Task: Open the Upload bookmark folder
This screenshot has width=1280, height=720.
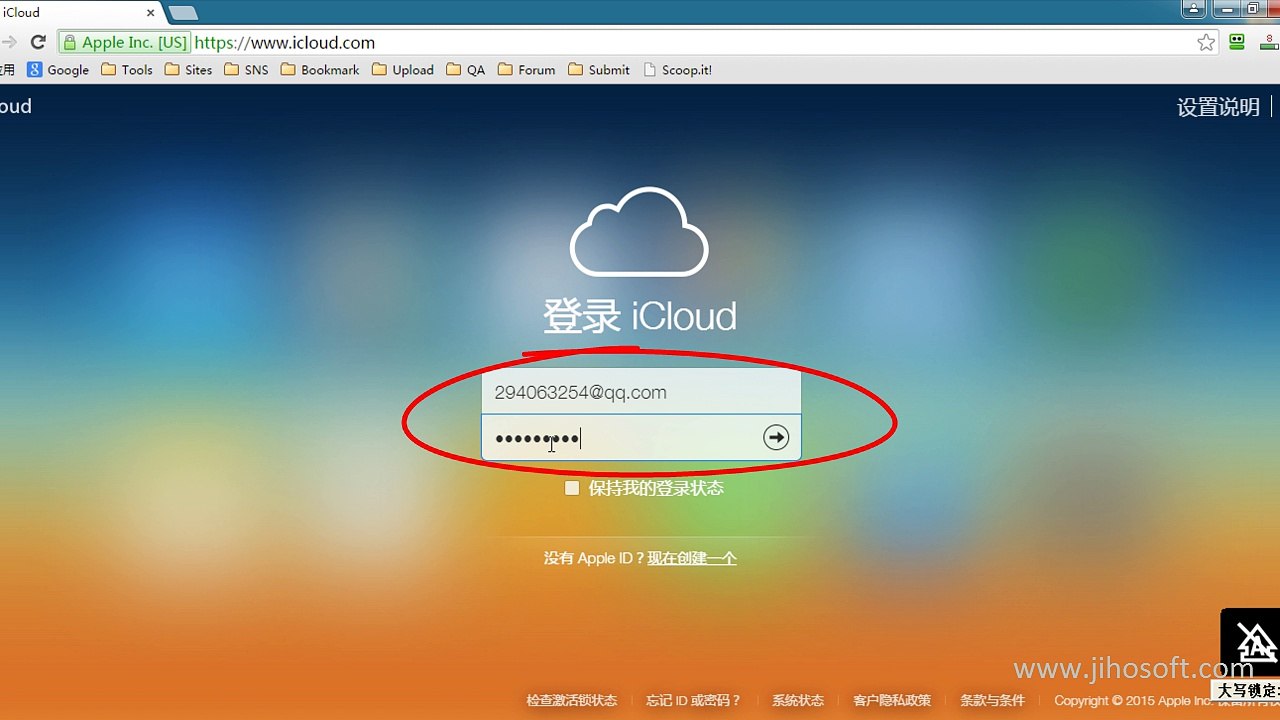Action: tap(403, 70)
